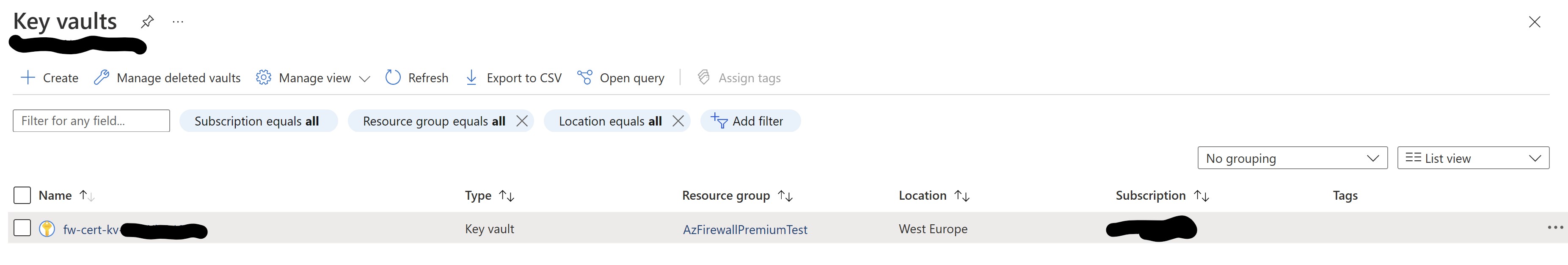Click the Open query icon
1568x265 pixels.
(584, 78)
